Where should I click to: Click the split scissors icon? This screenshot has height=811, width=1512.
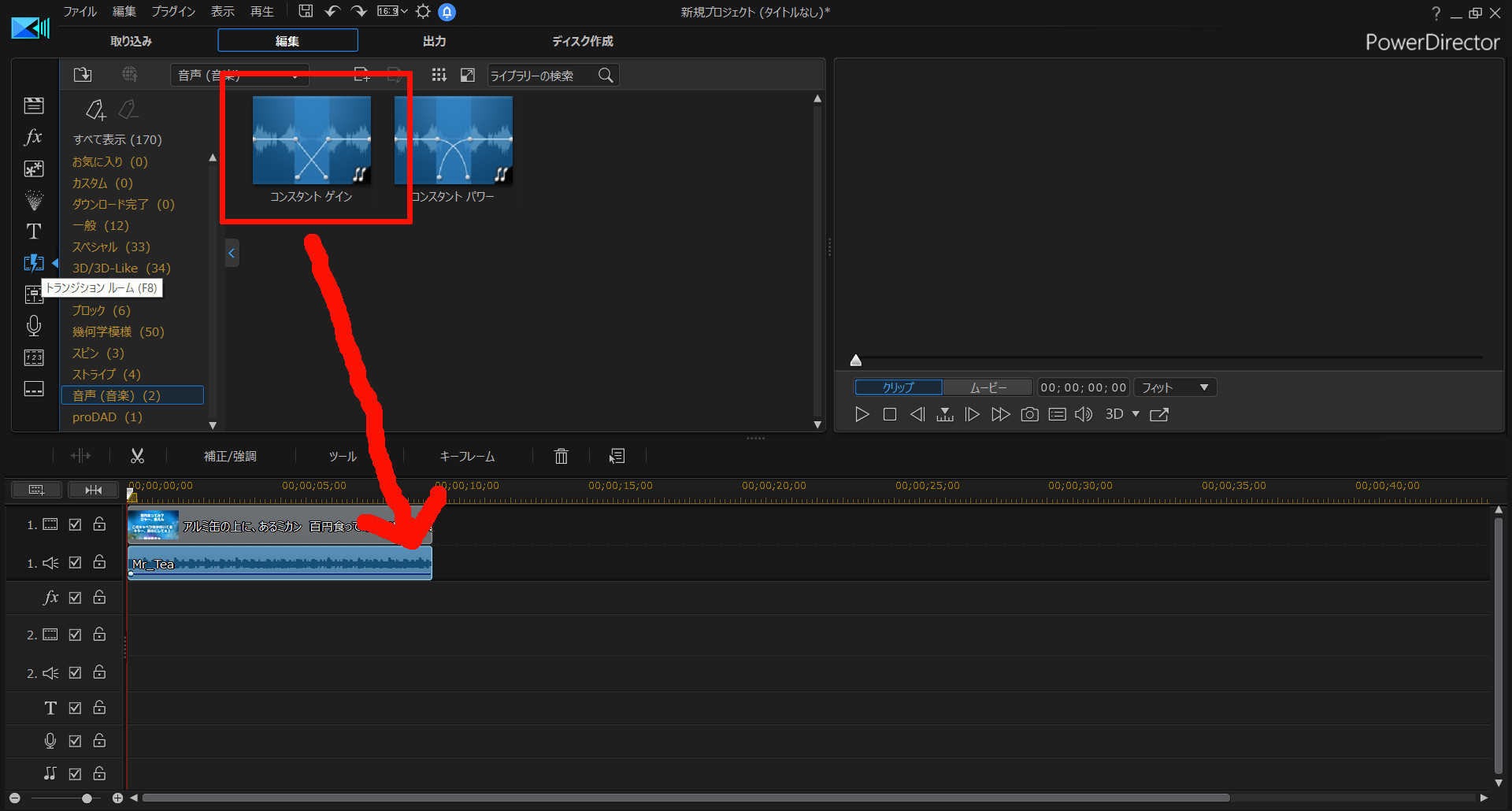pyautogui.click(x=137, y=456)
